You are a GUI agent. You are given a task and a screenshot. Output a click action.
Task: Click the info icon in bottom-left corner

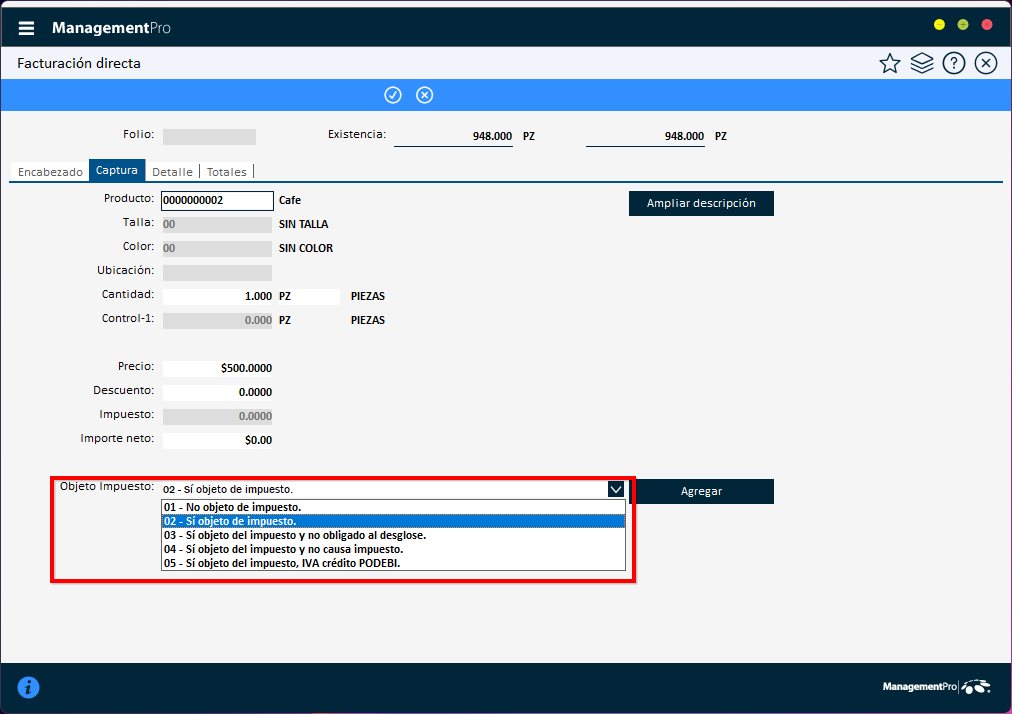coord(28,687)
